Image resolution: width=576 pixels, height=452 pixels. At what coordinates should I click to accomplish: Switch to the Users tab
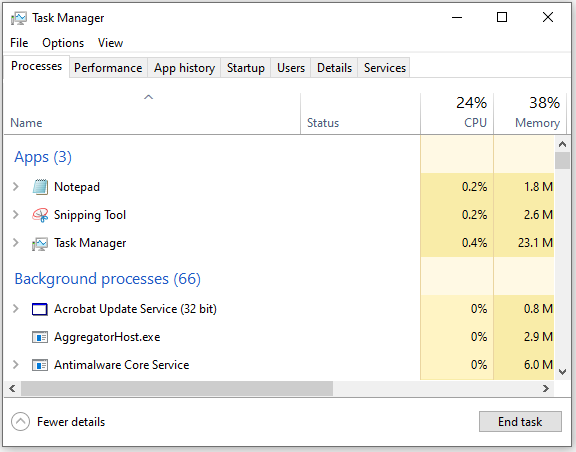[x=291, y=68]
